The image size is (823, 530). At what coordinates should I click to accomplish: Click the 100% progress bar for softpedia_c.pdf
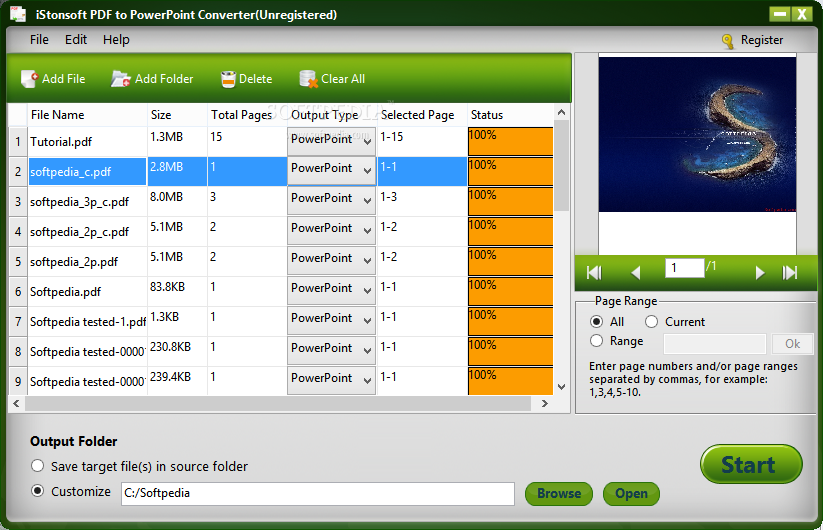[510, 171]
